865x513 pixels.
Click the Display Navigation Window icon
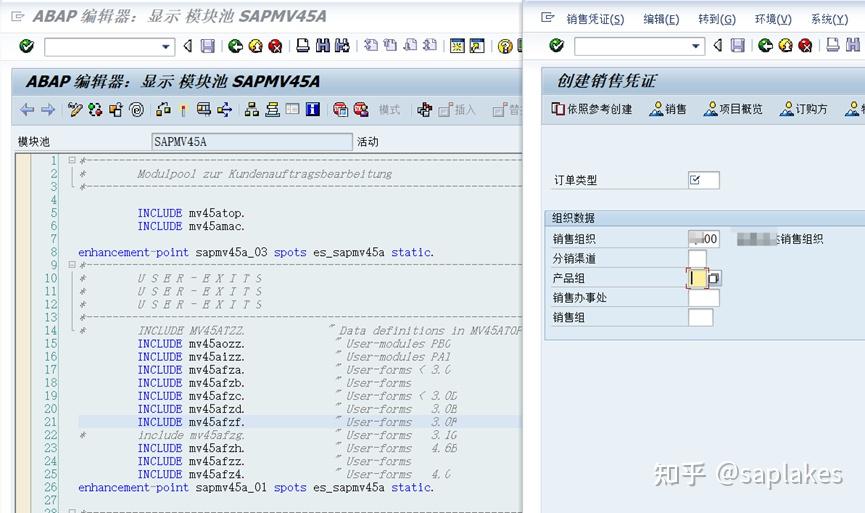tap(272, 110)
